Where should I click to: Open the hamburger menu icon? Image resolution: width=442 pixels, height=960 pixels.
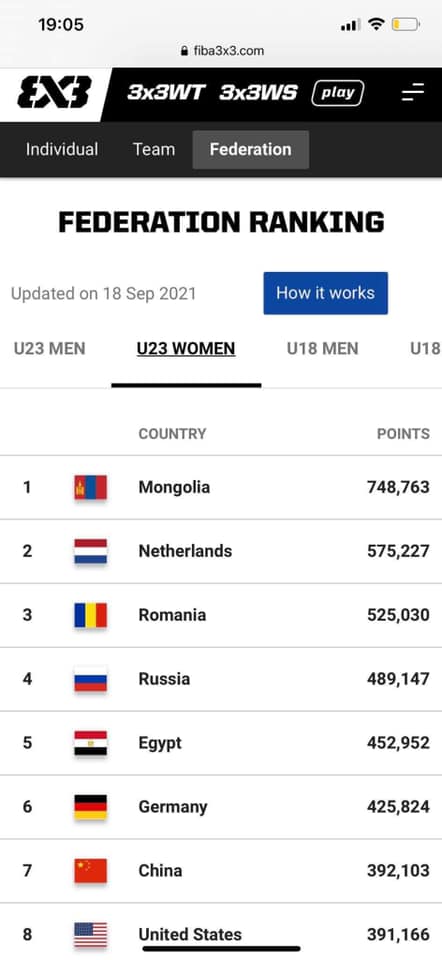[x=413, y=93]
